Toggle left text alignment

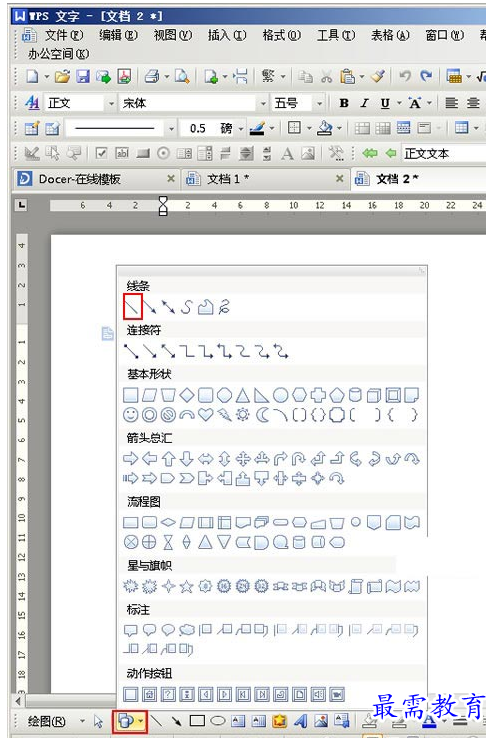[x=452, y=103]
